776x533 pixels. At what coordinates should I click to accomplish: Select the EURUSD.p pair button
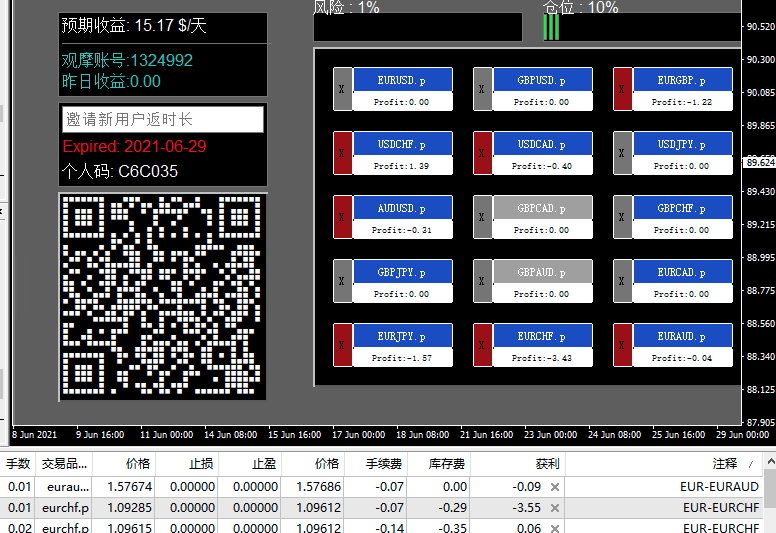[x=402, y=80]
